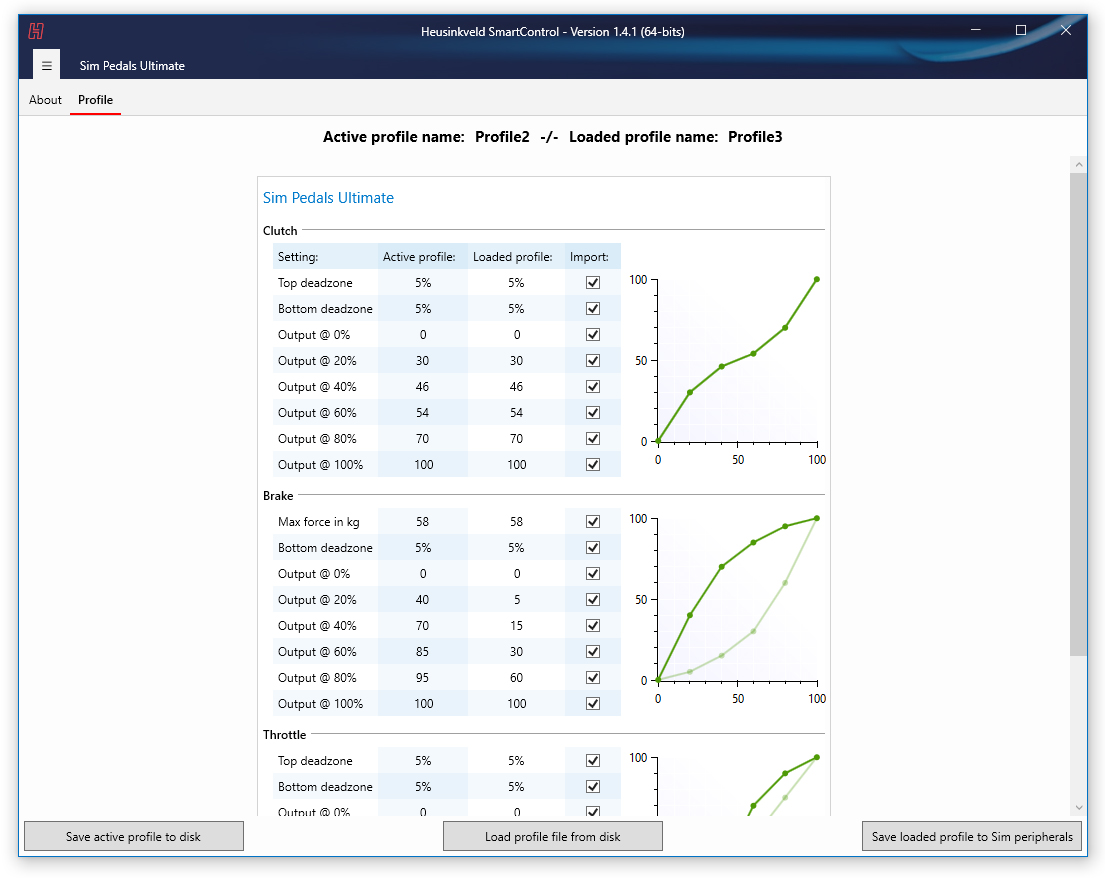Toggle Throttle Bottom deadzone import checkbox
The height and width of the screenshot is (878, 1105).
point(593,786)
